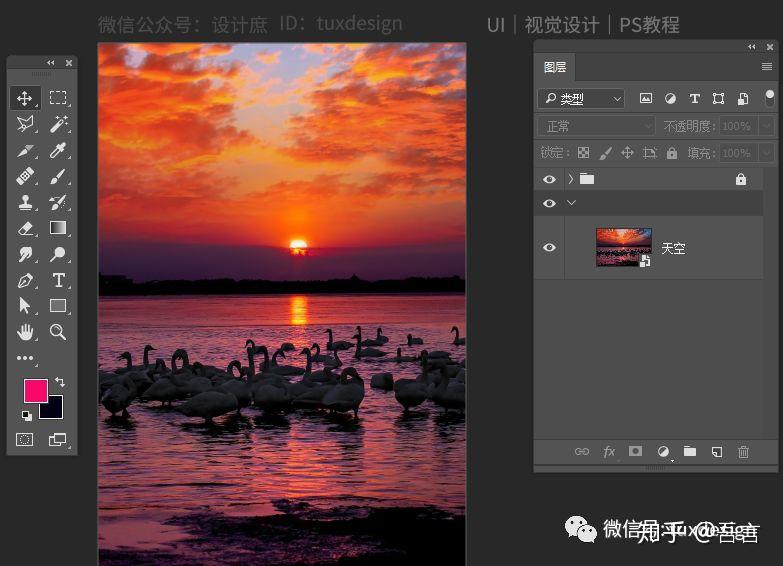Select the Dodge tool
This screenshot has width=783, height=566.
pos(58,254)
